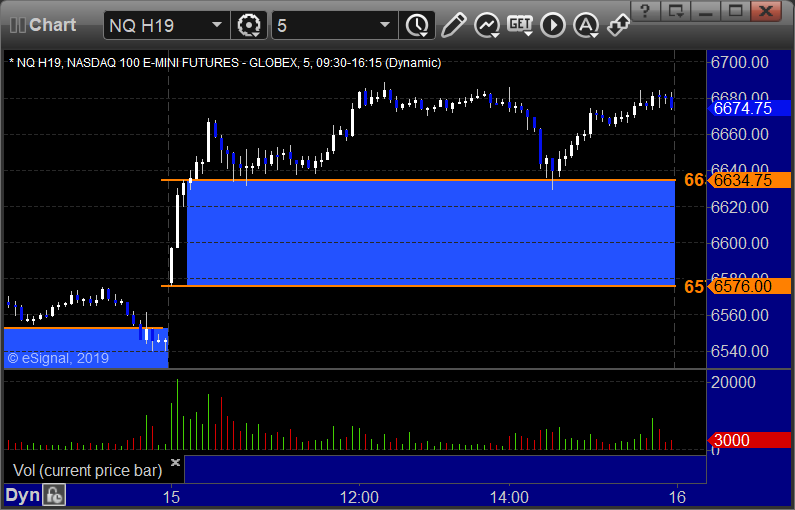This screenshot has height=510, width=795.
Task: Maximize the chart window
Action: [736, 11]
